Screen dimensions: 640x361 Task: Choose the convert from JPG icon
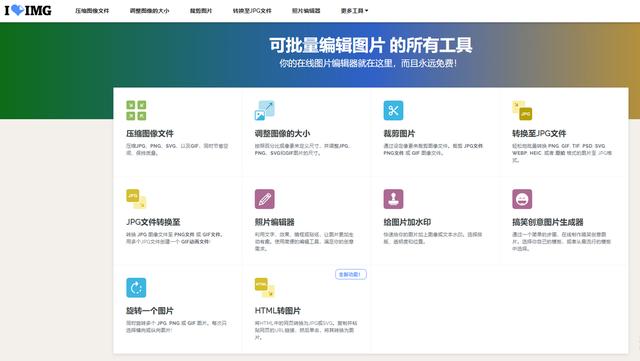click(136, 199)
